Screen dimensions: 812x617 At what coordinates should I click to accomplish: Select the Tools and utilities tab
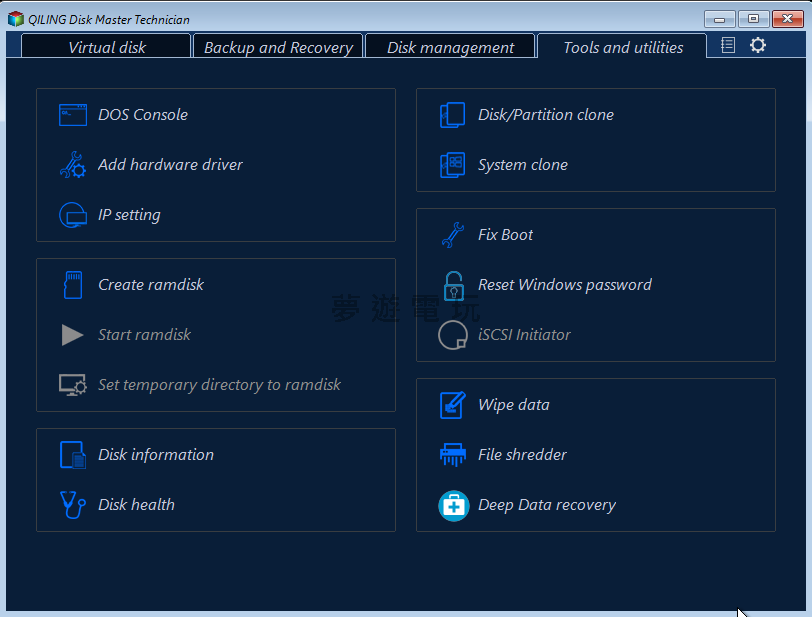622,47
